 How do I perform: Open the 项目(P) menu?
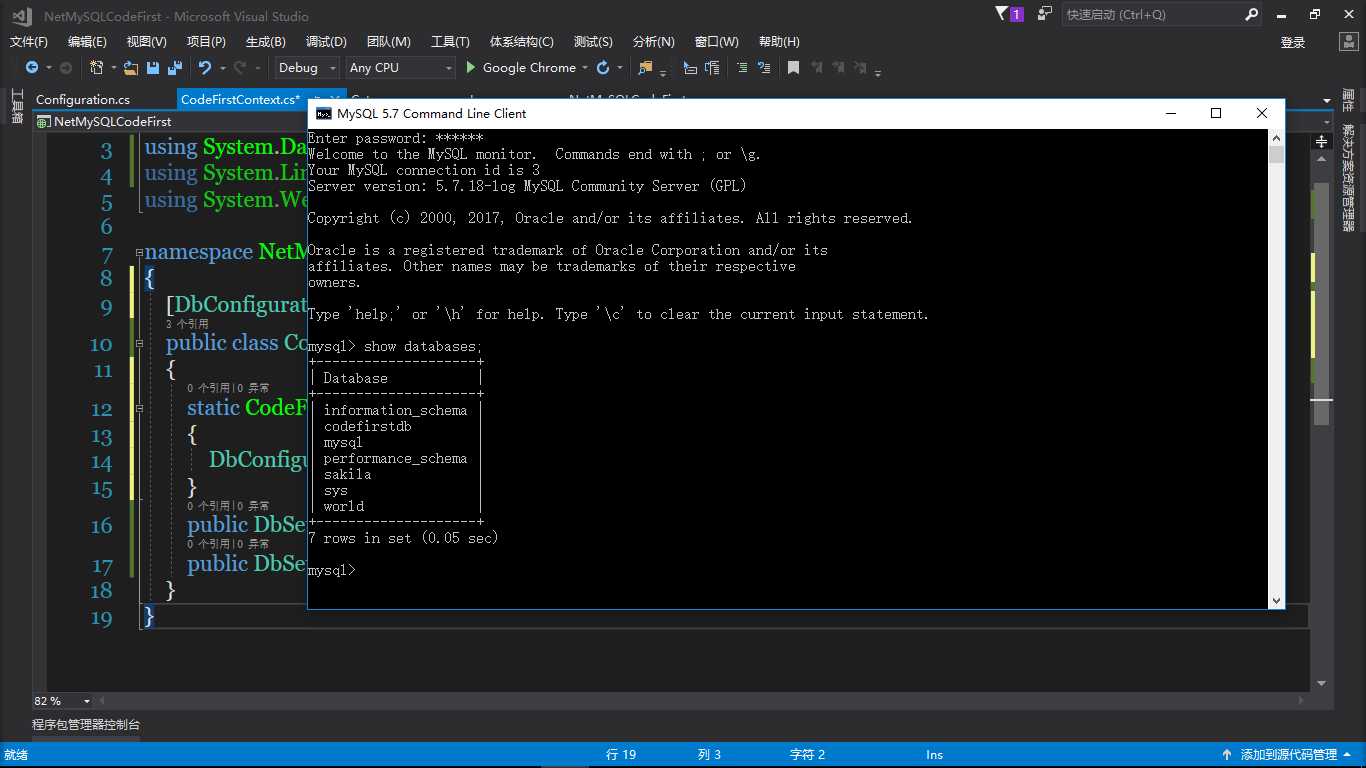206,41
